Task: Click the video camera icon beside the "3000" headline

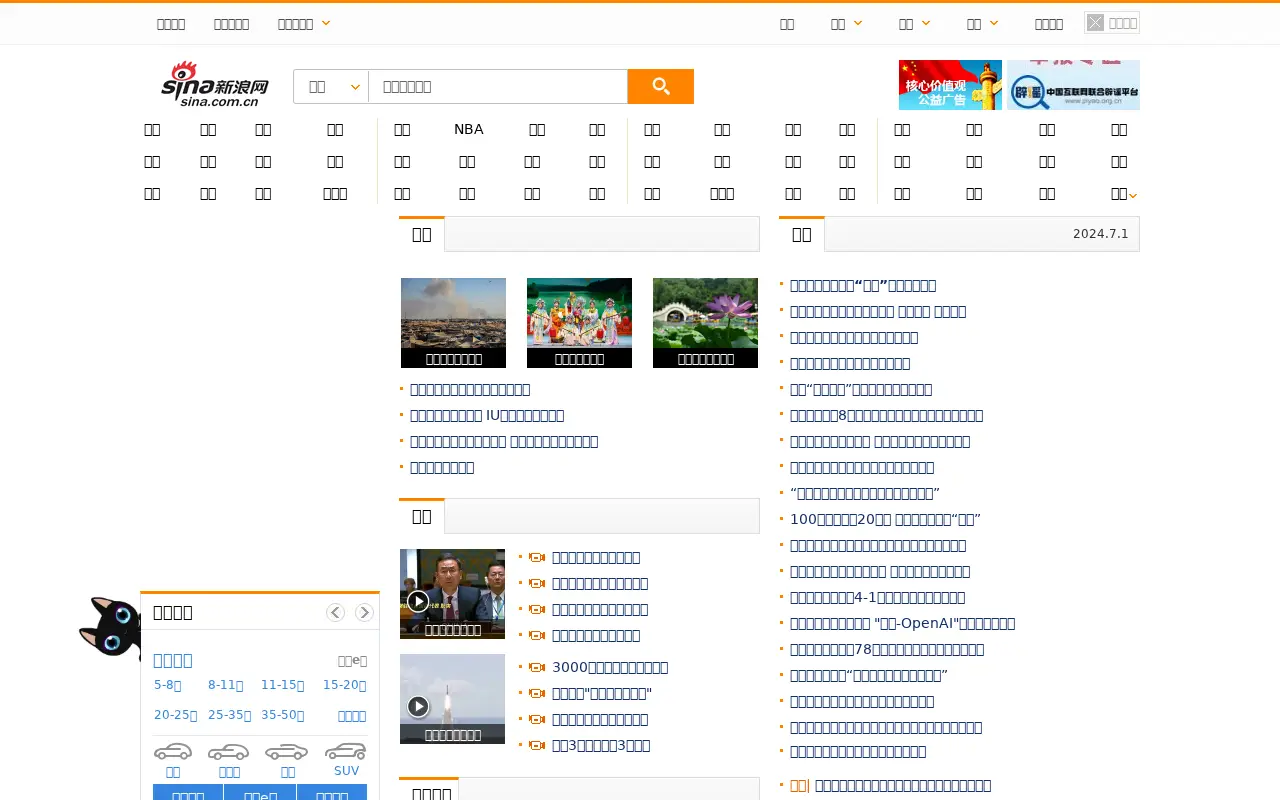Action: tap(537, 668)
